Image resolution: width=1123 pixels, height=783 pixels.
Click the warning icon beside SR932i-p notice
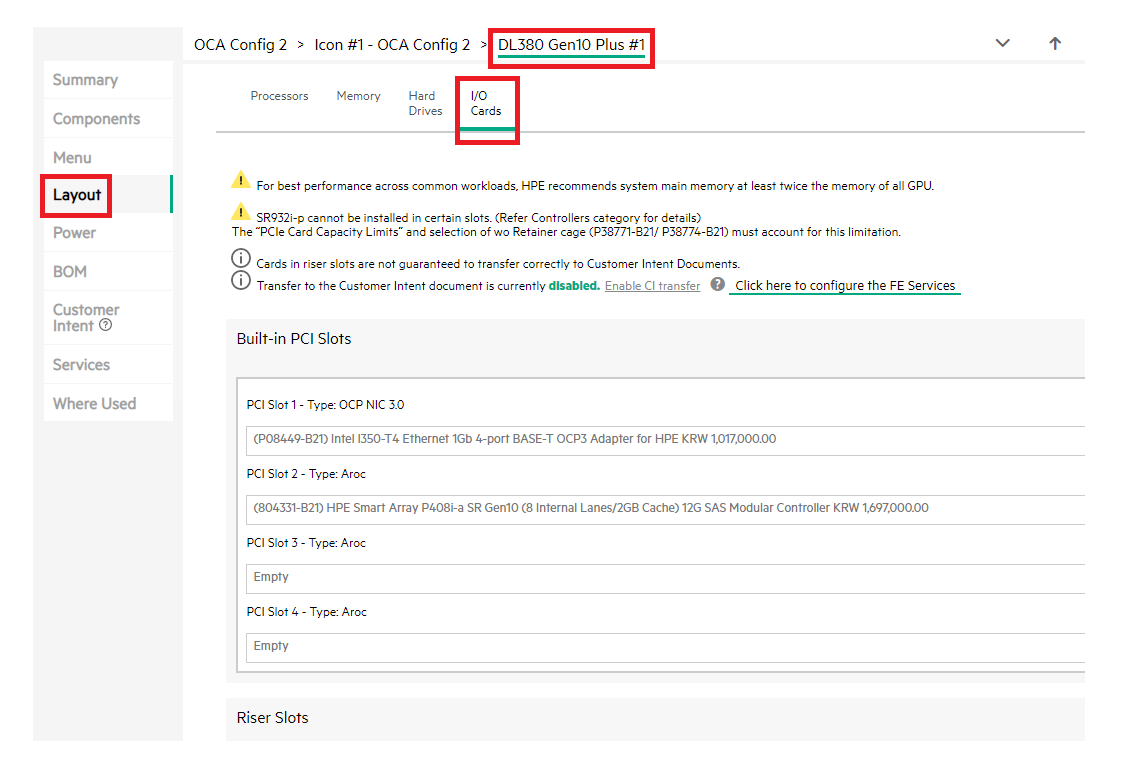coord(241,212)
